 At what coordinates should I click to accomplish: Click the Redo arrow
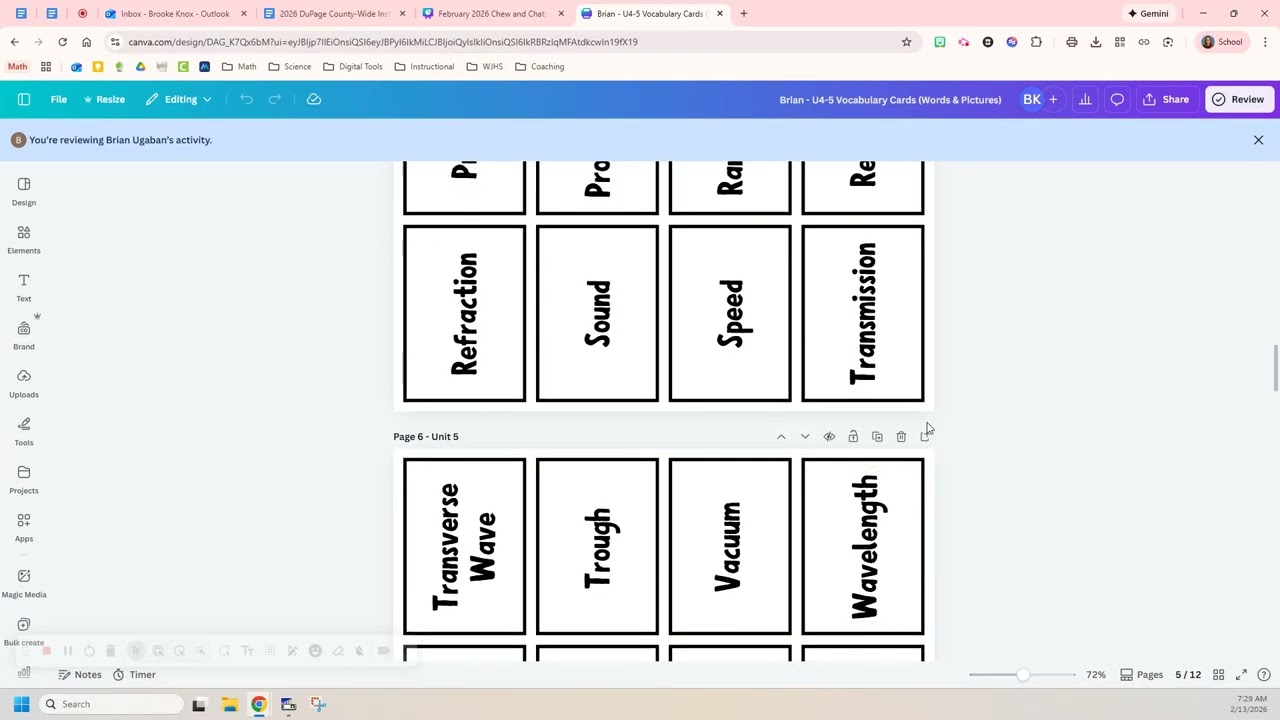point(275,99)
